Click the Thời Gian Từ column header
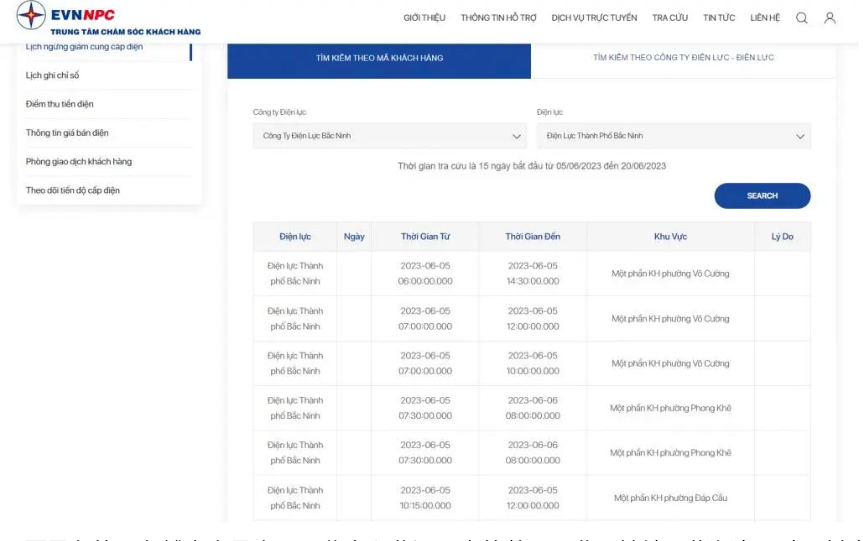The height and width of the screenshot is (541, 863). coord(425,237)
